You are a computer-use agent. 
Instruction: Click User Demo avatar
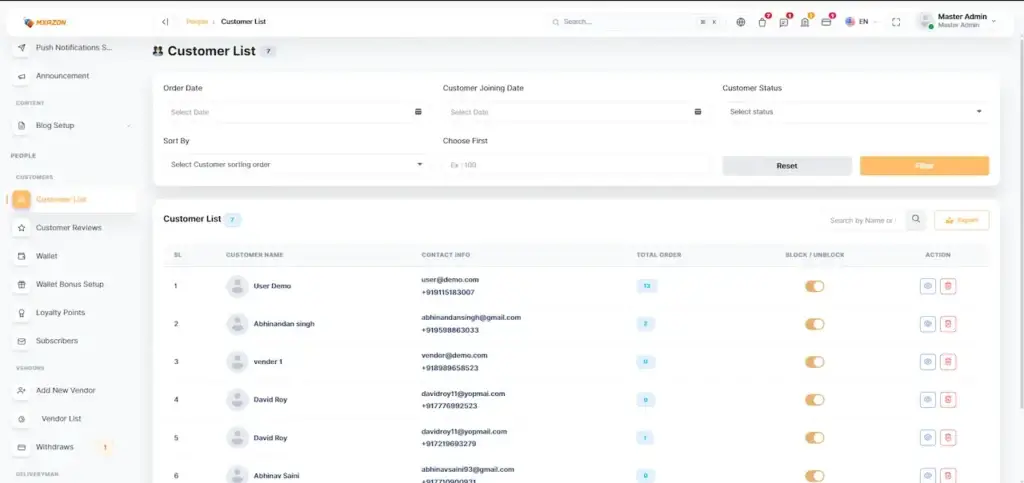point(237,286)
